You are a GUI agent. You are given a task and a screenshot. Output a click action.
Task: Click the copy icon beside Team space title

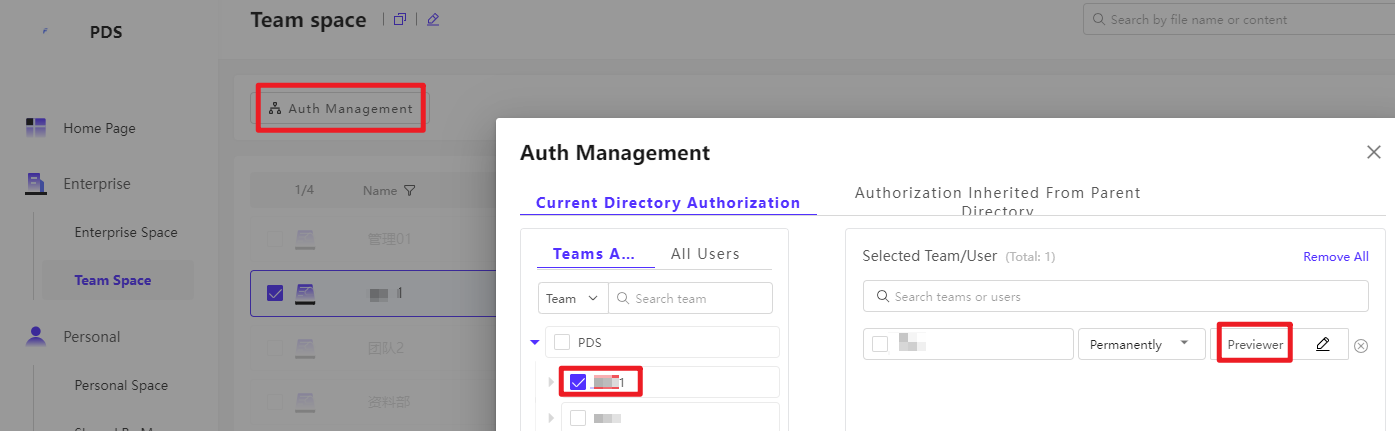coord(400,19)
